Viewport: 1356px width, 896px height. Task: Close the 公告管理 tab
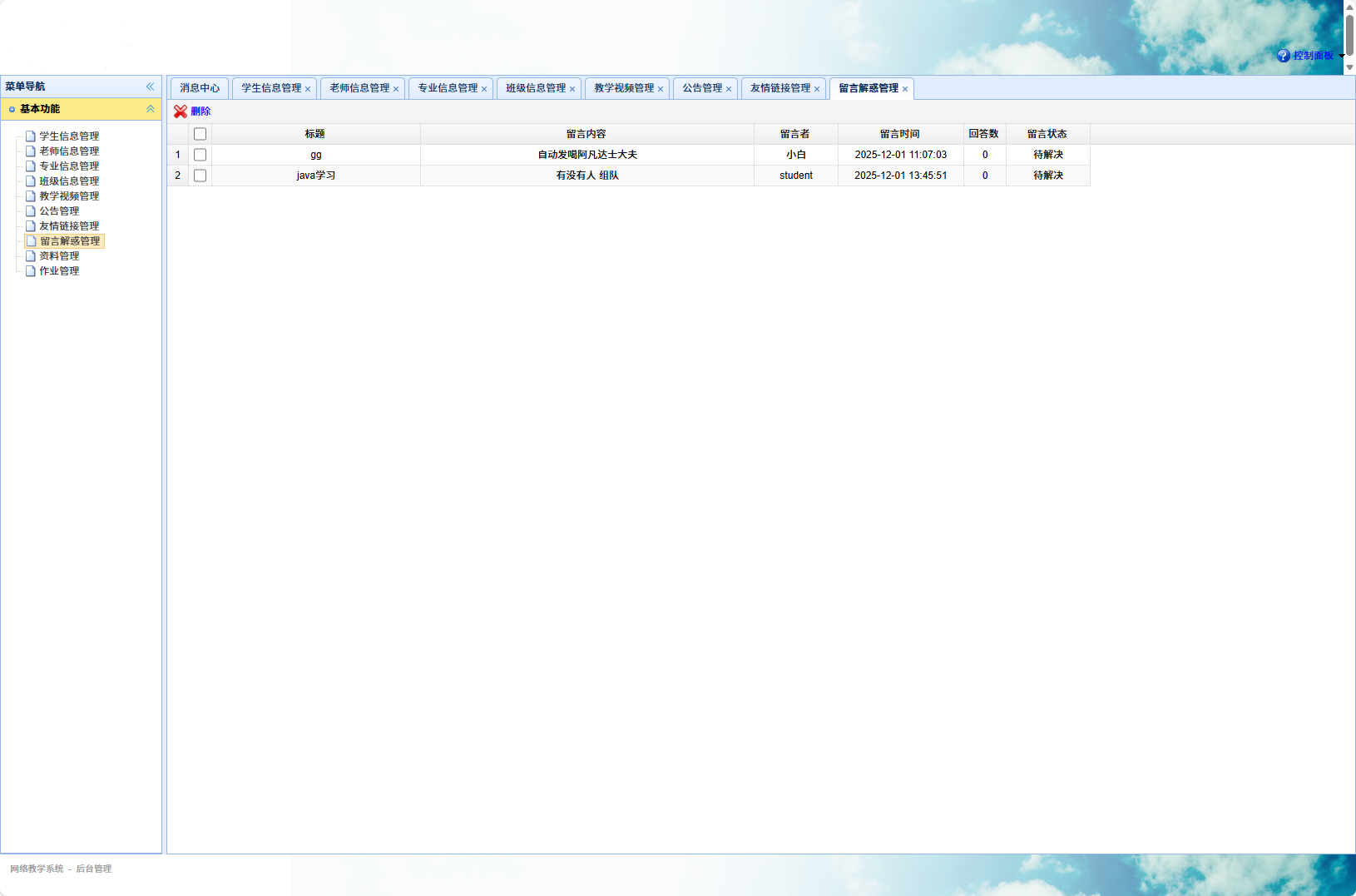coord(729,89)
